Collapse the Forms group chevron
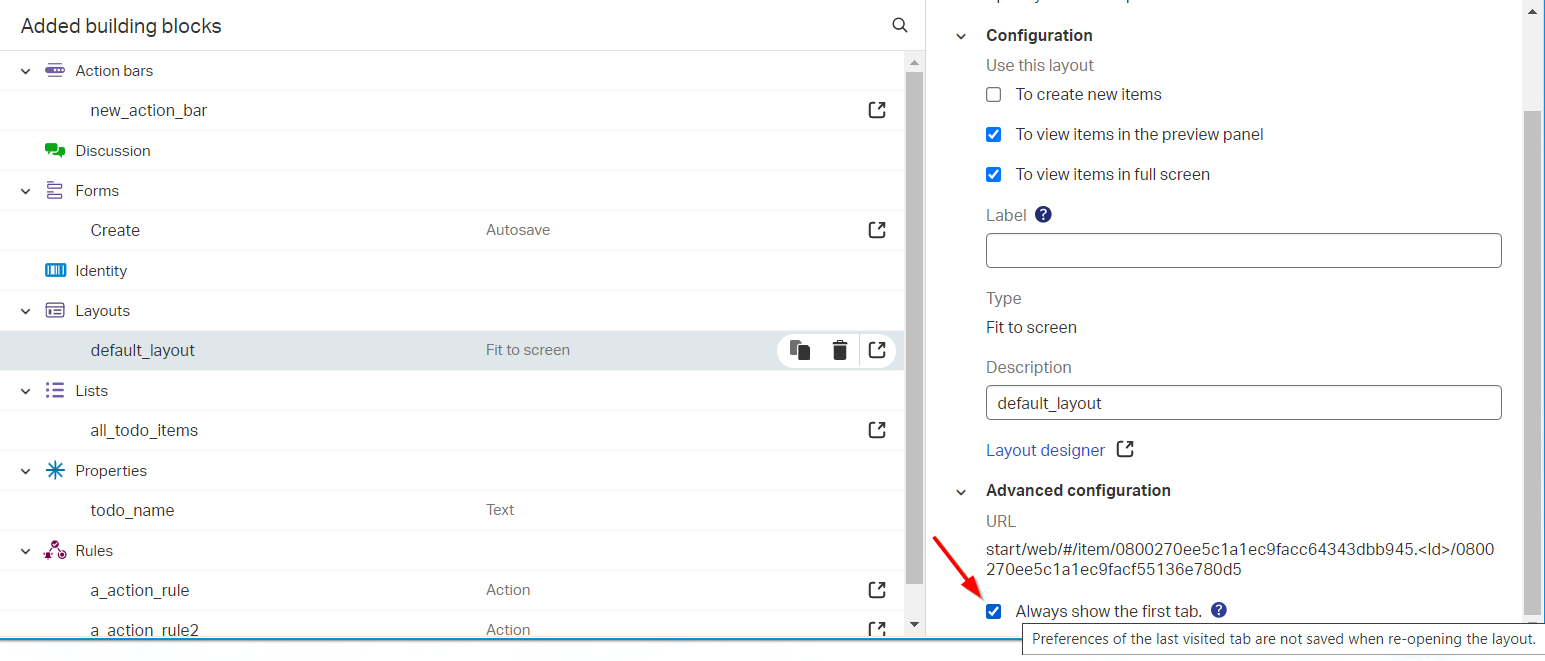Screen dimensions: 1545x661 [x=26, y=191]
